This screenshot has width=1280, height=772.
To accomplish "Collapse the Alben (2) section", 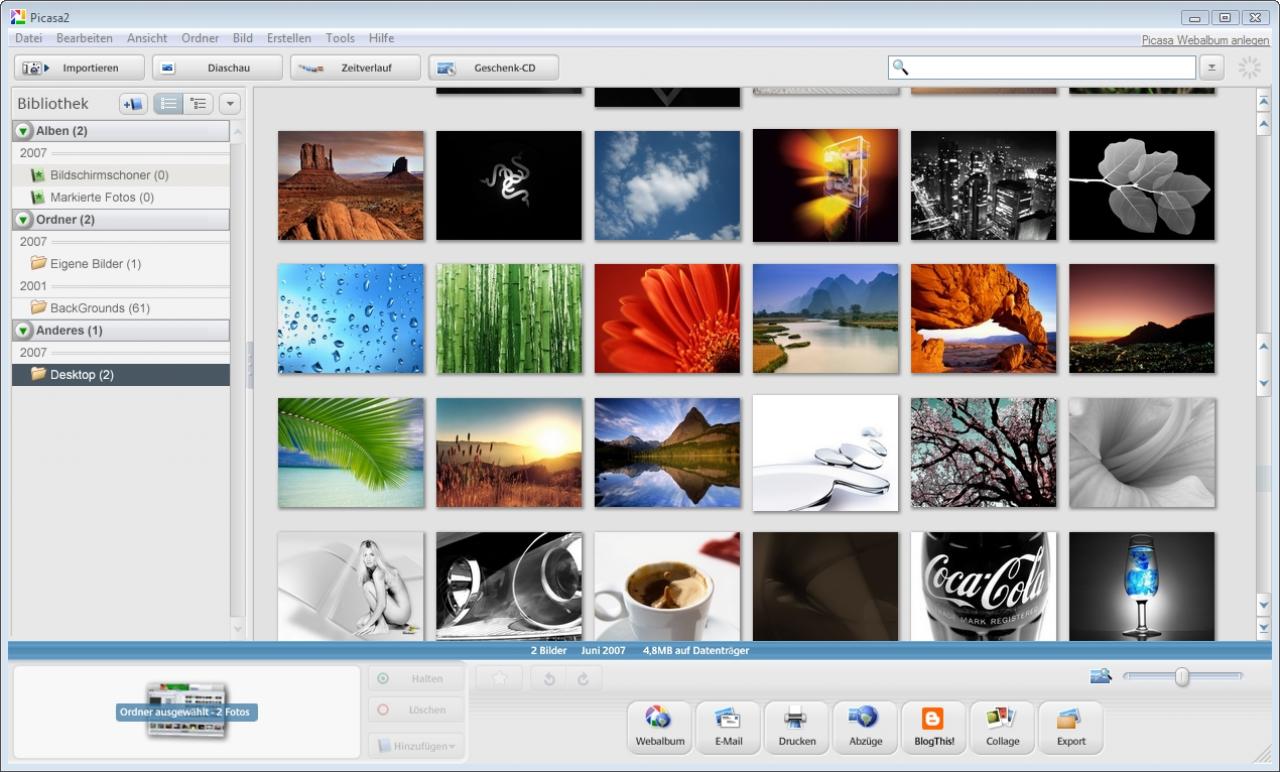I will point(23,131).
